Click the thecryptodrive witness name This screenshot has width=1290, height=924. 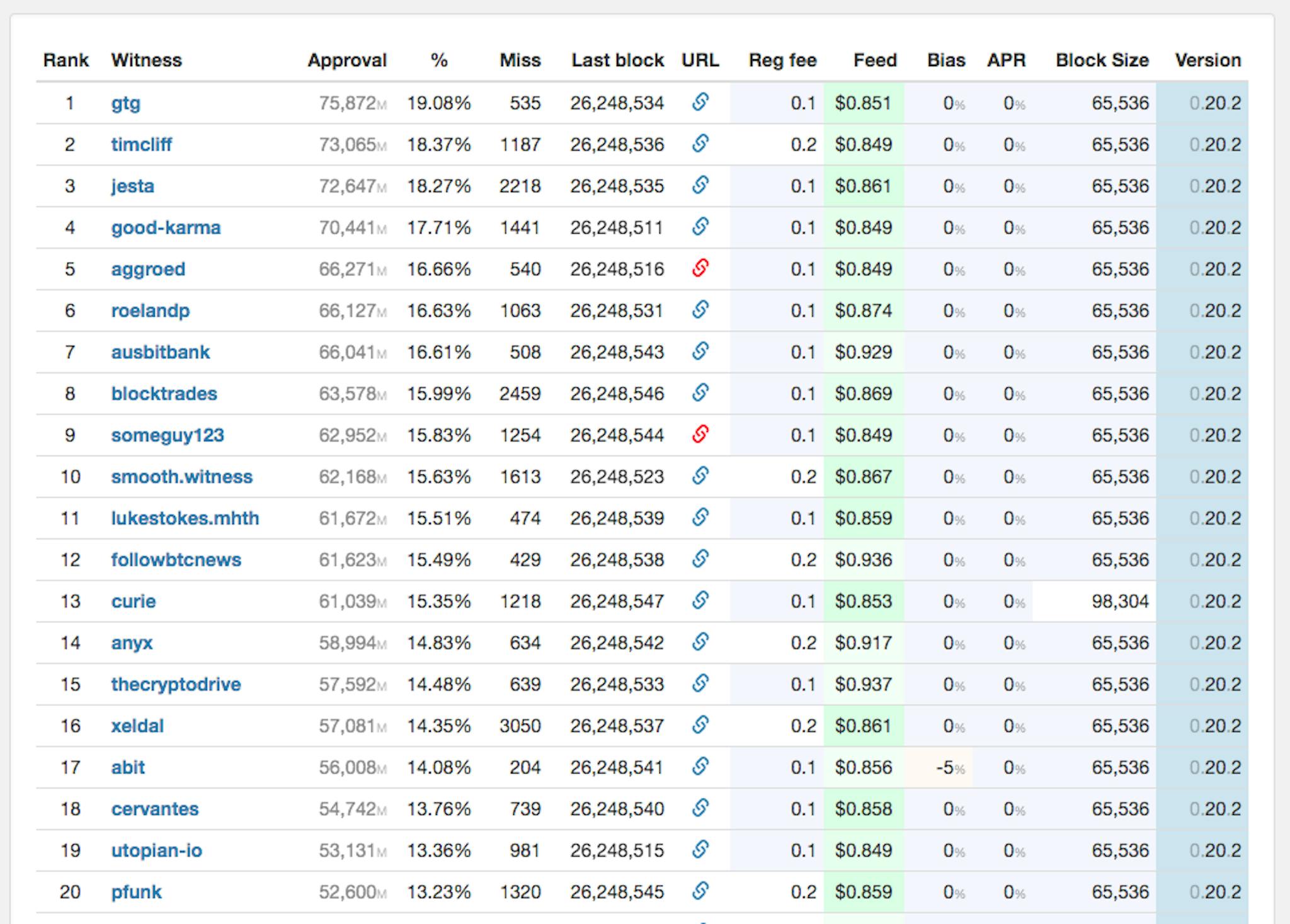[x=176, y=685]
